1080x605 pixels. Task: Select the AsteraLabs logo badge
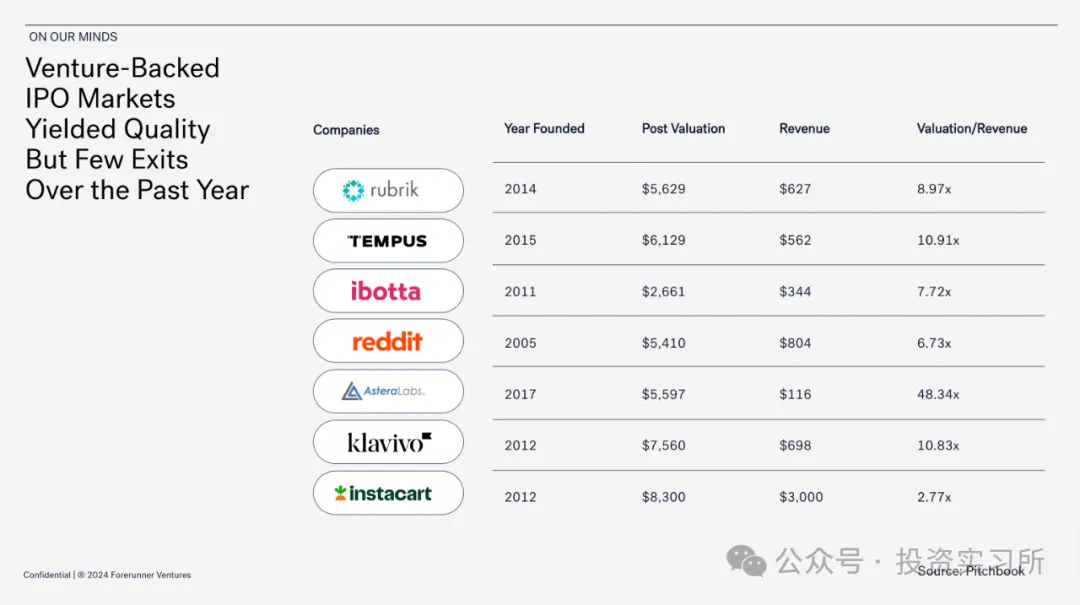tap(388, 391)
